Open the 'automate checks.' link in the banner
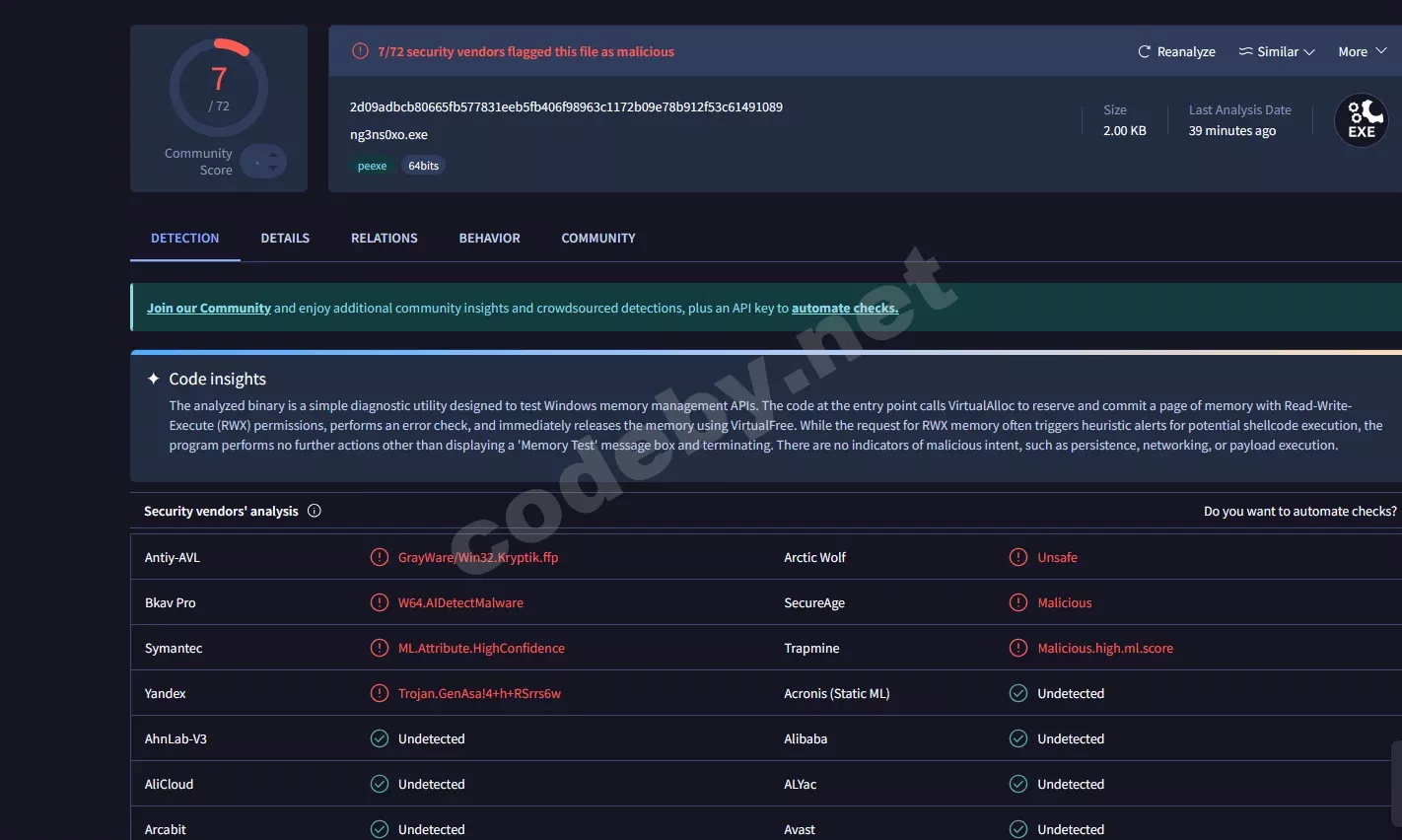 [x=845, y=308]
